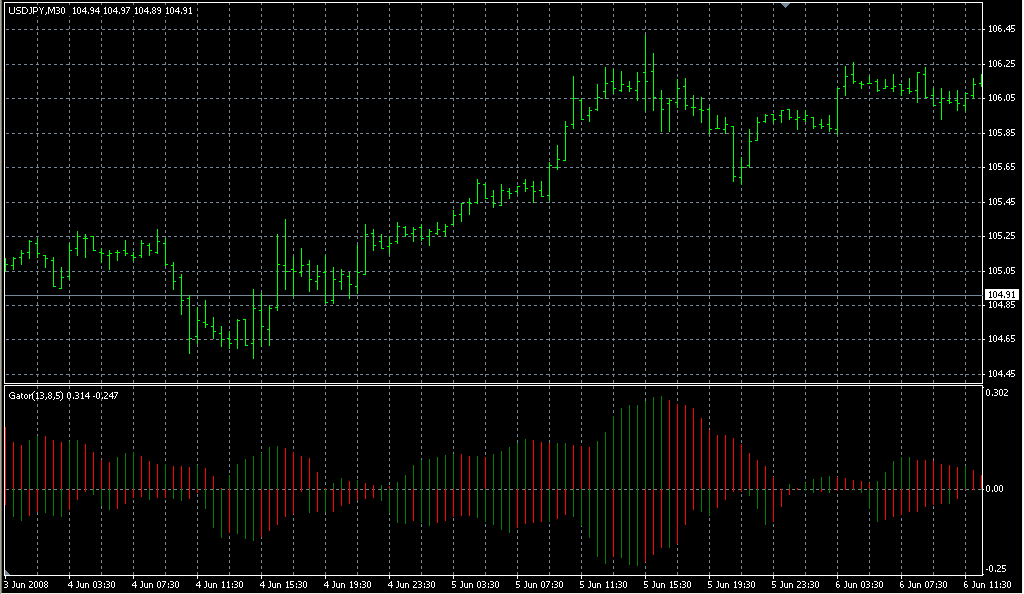Click the 106.45 price axis label
Image resolution: width=1024 pixels, height=594 pixels.
[x=1001, y=29]
